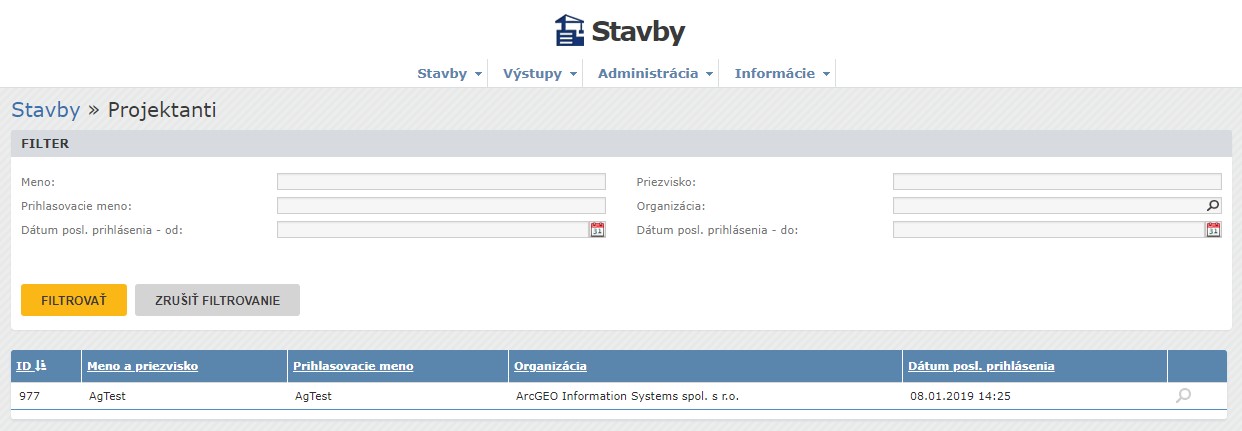Click into the Priezvisko text field
Viewport: 1242px width, 431px height.
[1057, 182]
